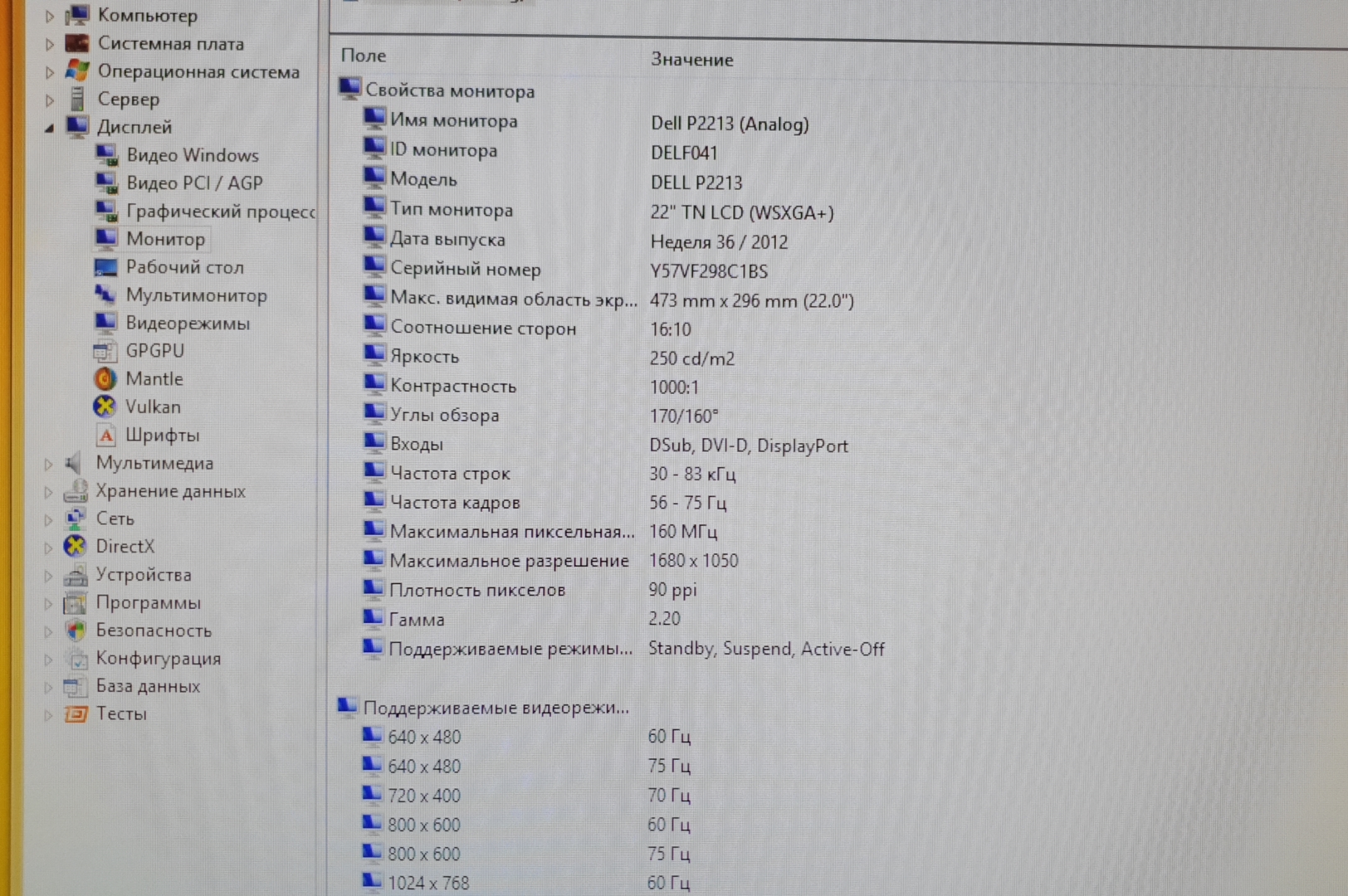This screenshot has width=1348, height=896.
Task: Select the Углы обзора row
Action: (x=540, y=416)
